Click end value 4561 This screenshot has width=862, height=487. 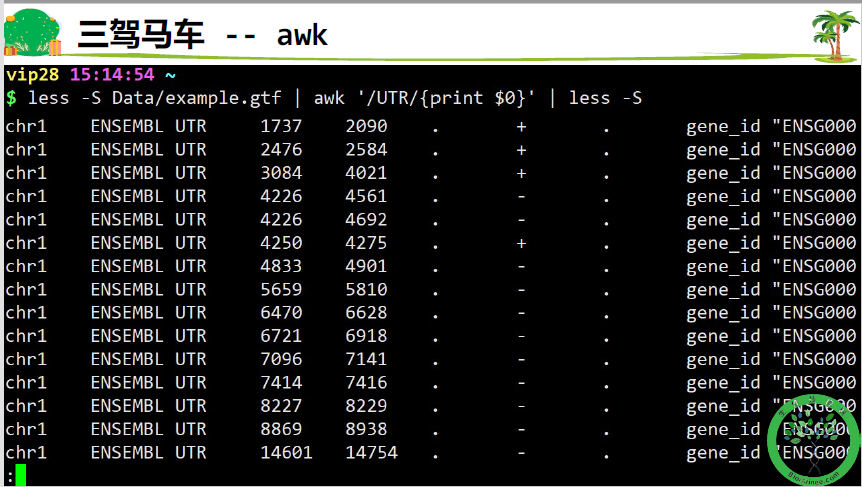point(366,196)
